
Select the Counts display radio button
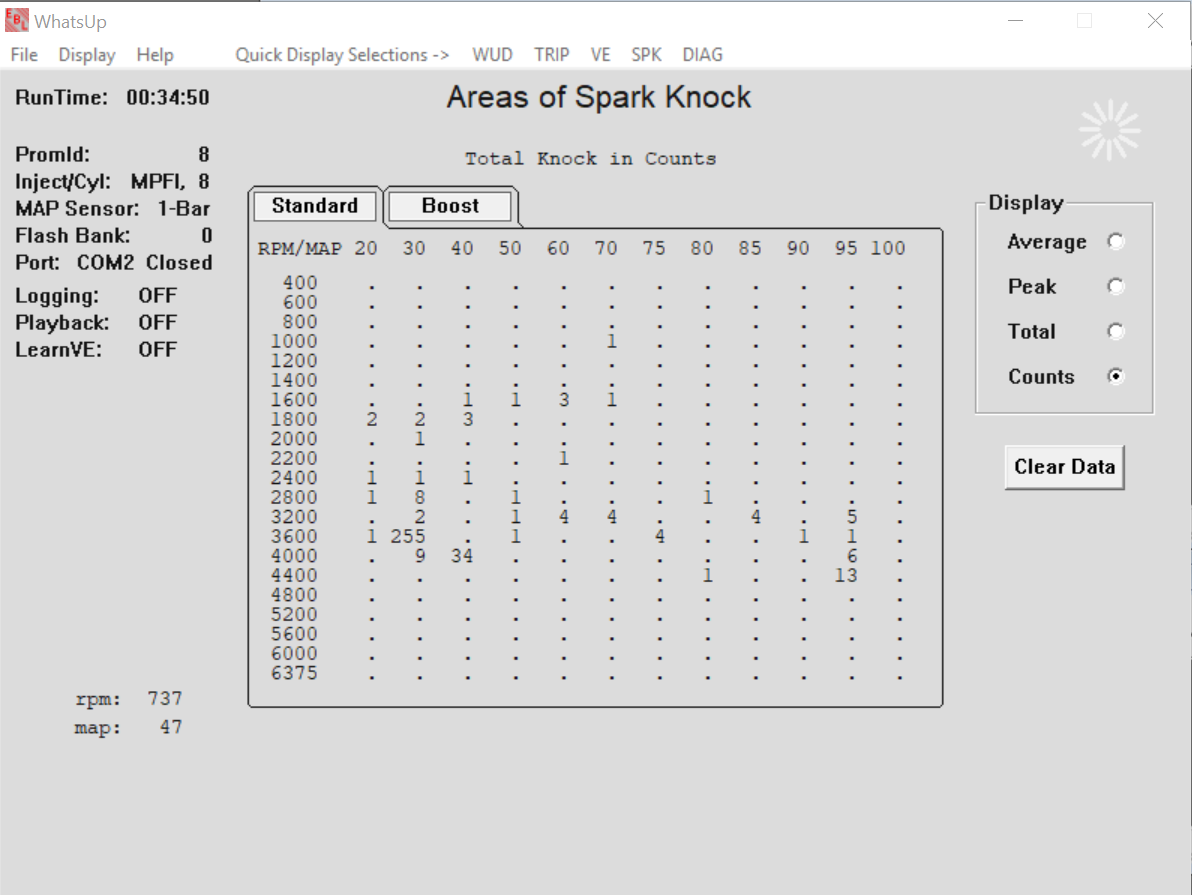click(x=1116, y=377)
